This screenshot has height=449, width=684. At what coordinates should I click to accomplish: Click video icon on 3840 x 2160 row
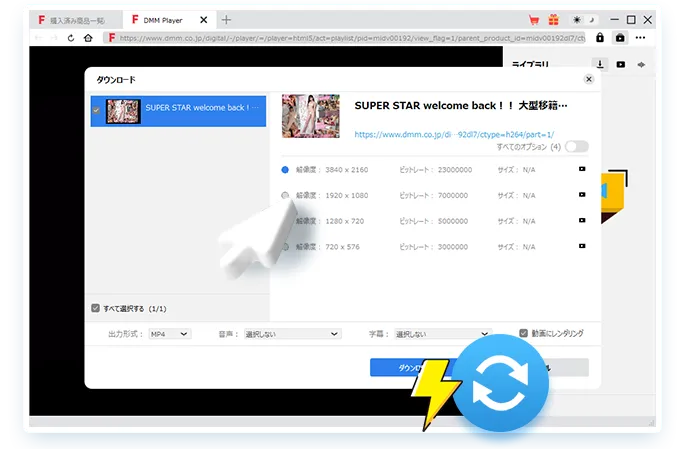582,169
